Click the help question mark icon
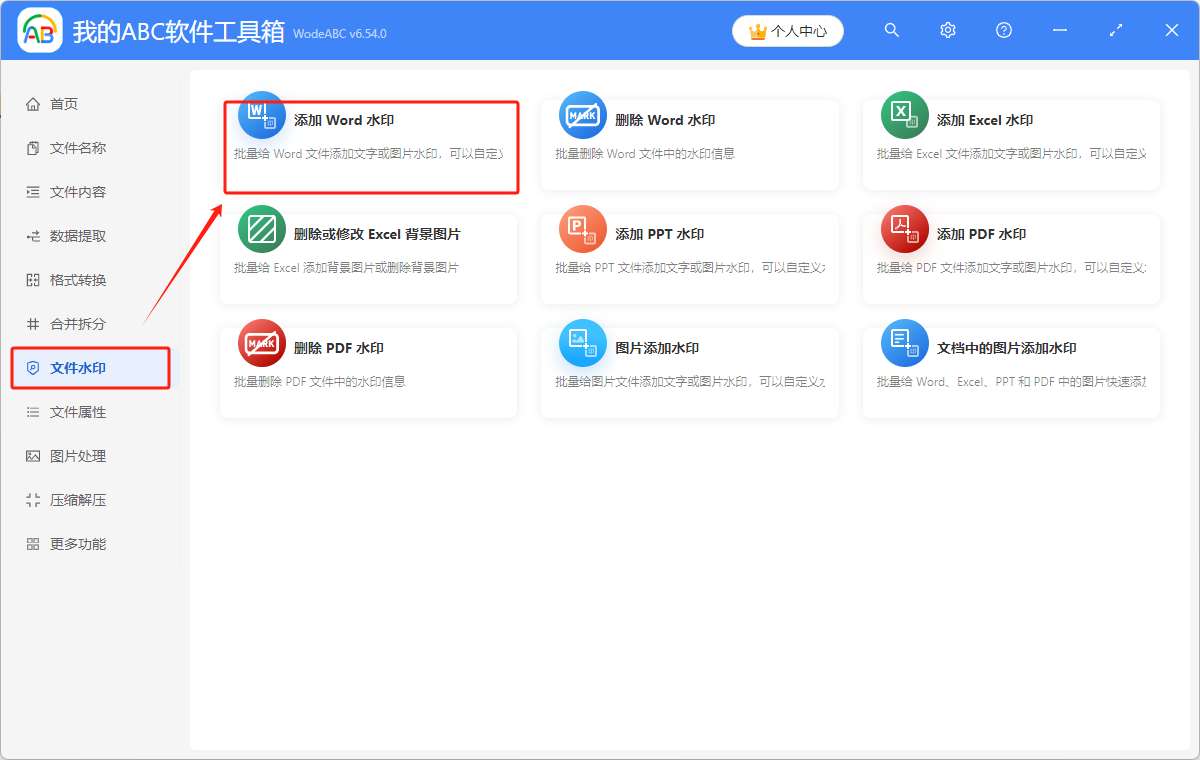Viewport: 1200px width, 760px height. (x=1003, y=30)
